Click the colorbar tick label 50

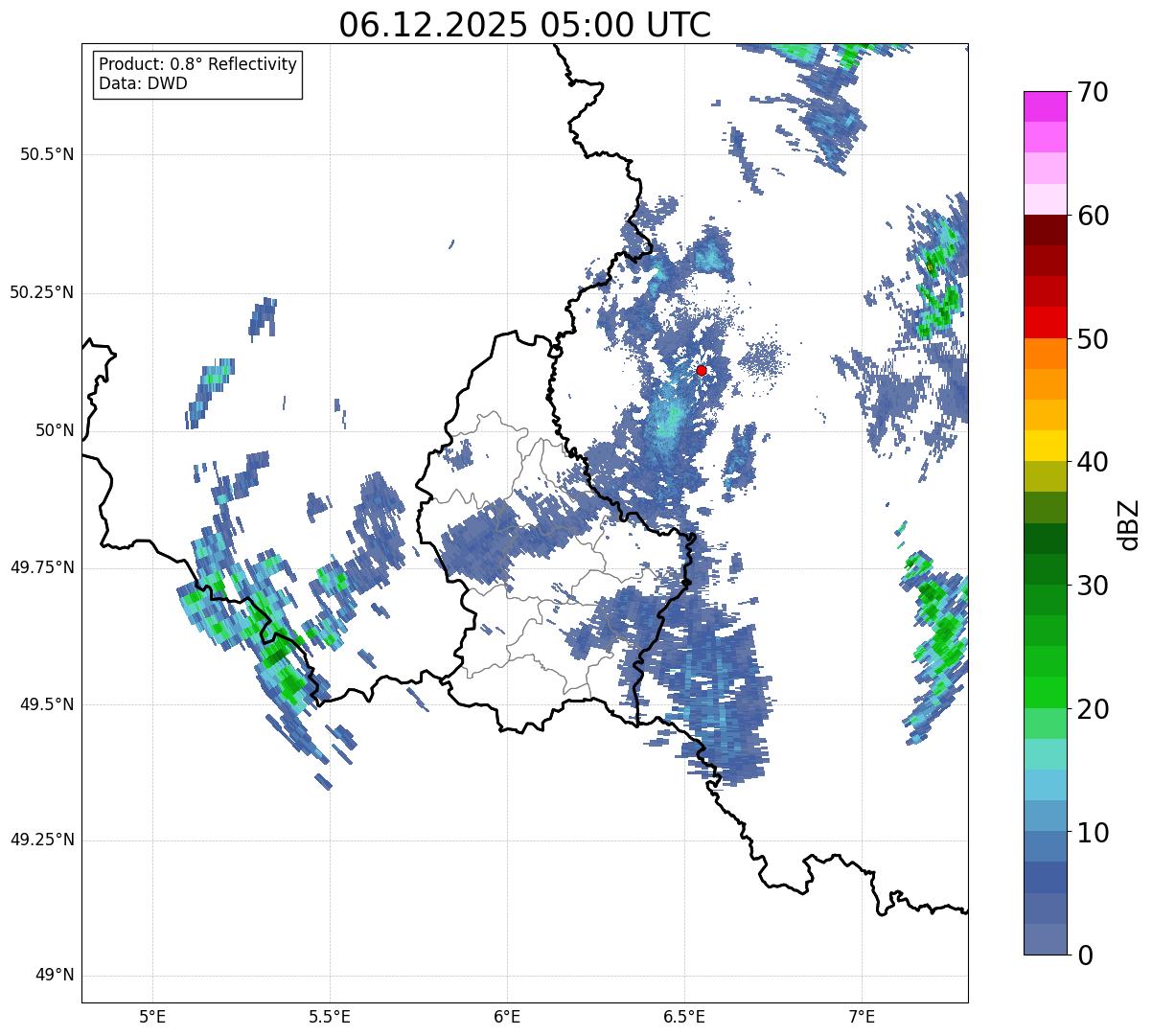point(1093,339)
